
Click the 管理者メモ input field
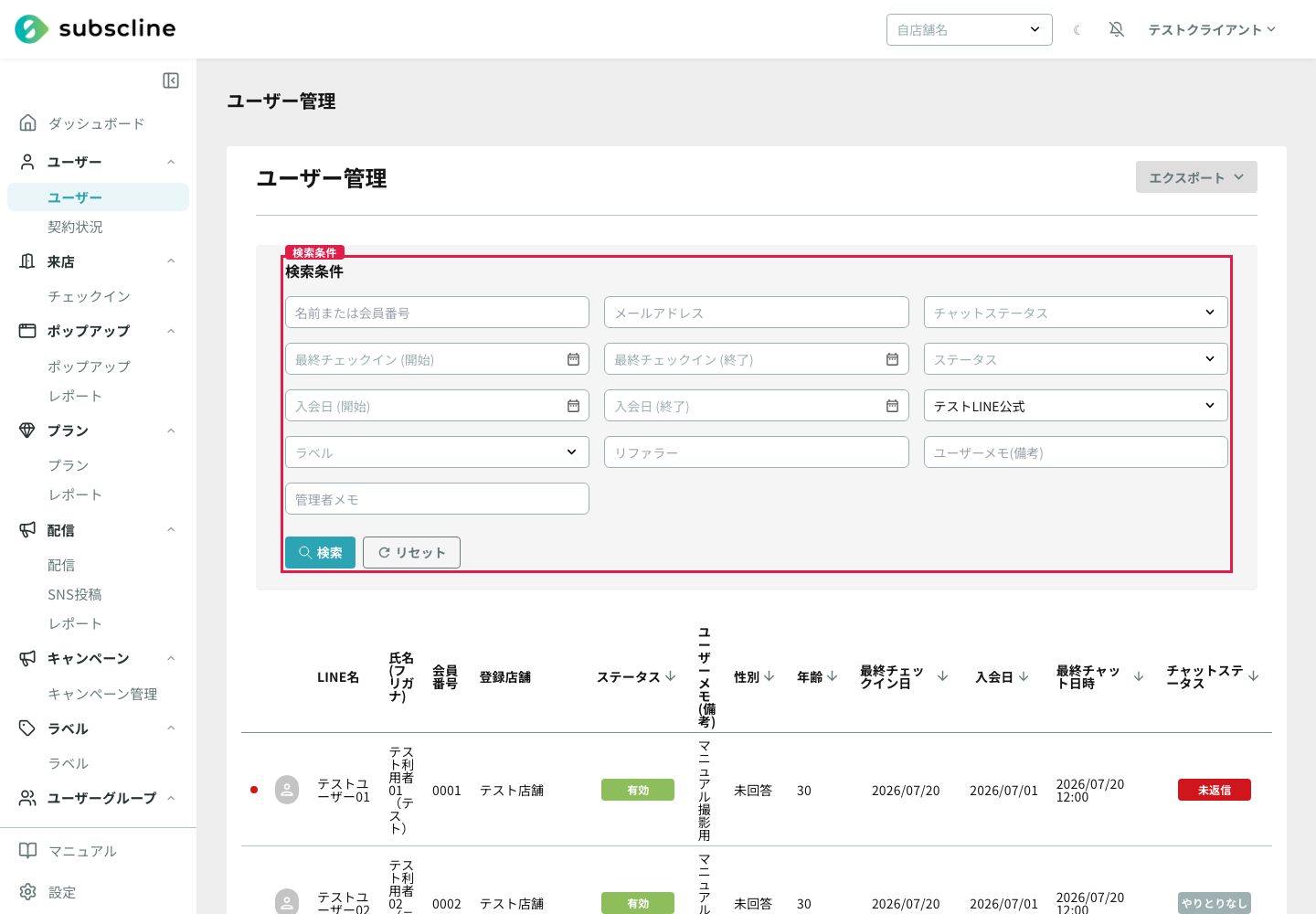coord(437,499)
